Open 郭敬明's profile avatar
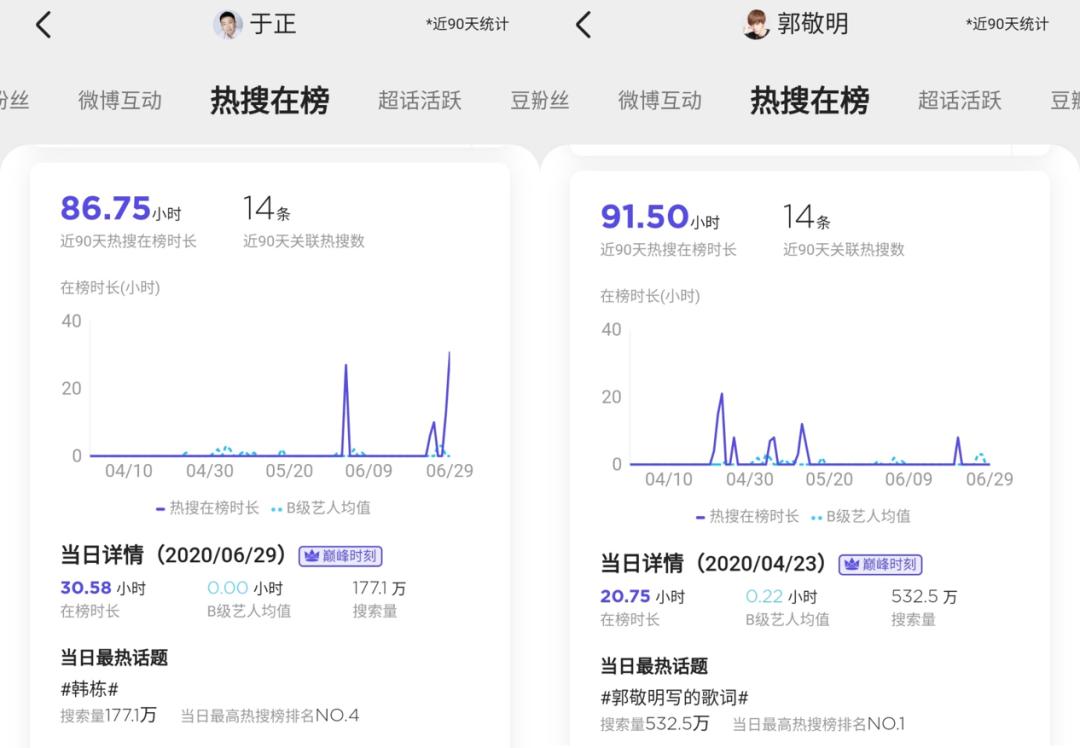 pos(756,25)
